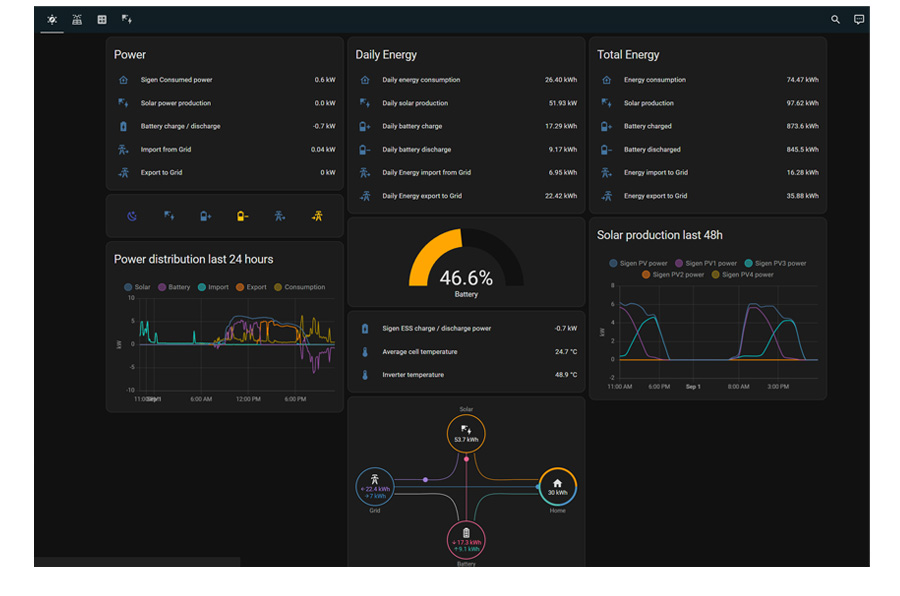Open the table view tab icon
The height and width of the screenshot is (596, 900).
point(102,20)
